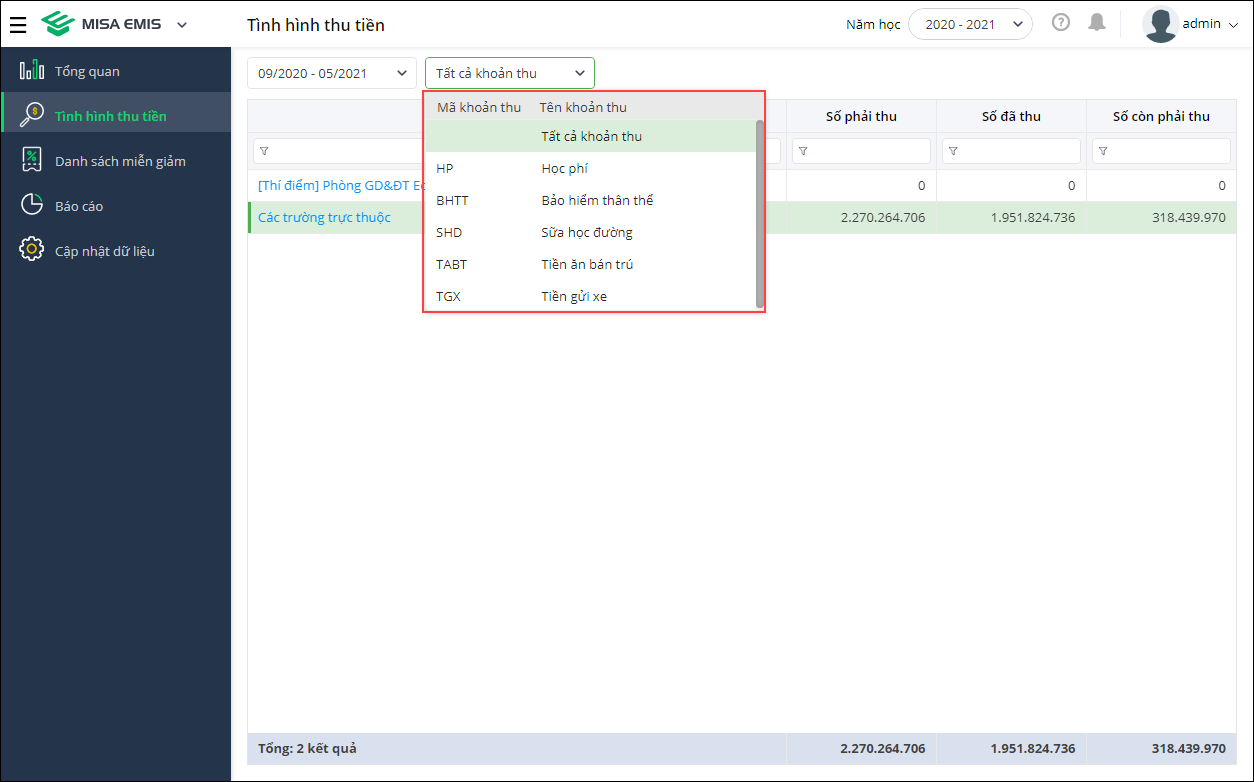
Task: Choose the Tiền ăn bán trú option
Action: tap(590, 264)
